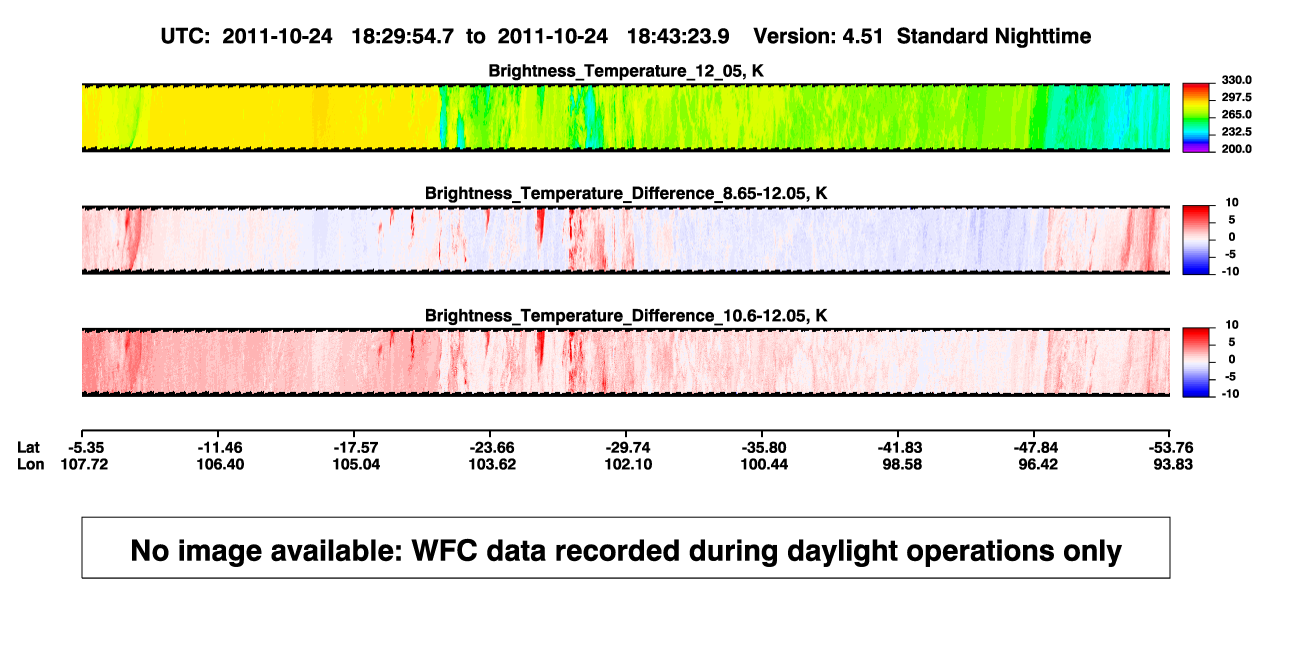Click longitude value '105.04'
This screenshot has width=1300, height=667.
point(359,464)
